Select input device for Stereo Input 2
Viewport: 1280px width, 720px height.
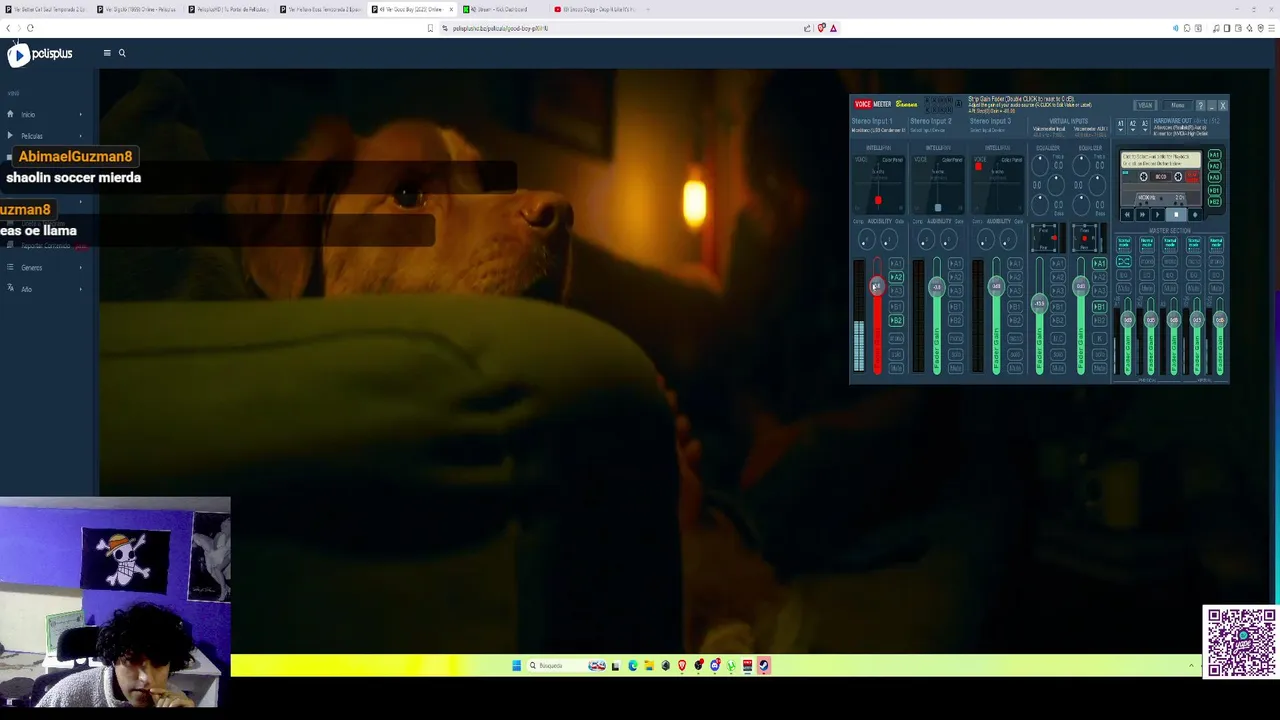coord(928,130)
